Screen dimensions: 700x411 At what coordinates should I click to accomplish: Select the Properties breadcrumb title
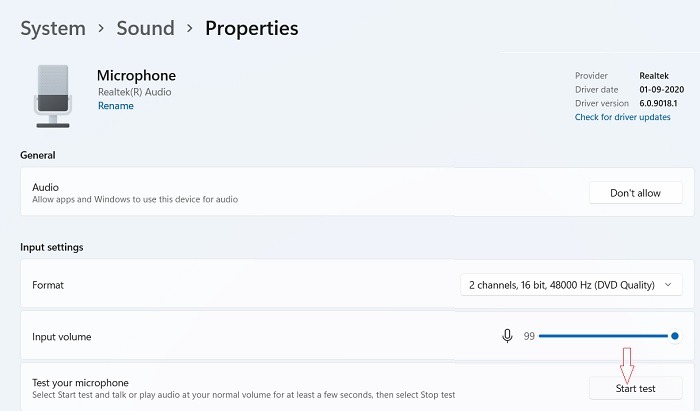click(251, 28)
